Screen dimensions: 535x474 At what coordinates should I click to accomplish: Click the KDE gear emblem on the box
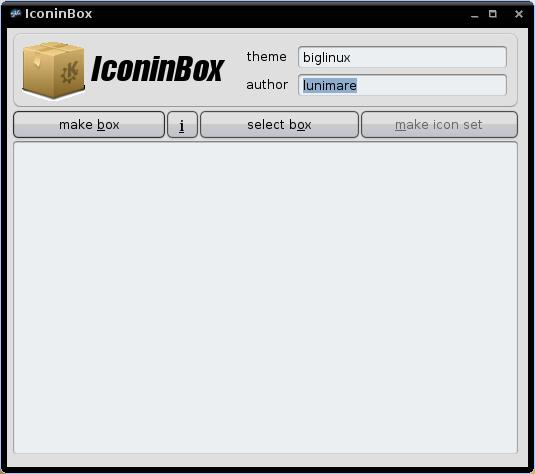click(70, 72)
